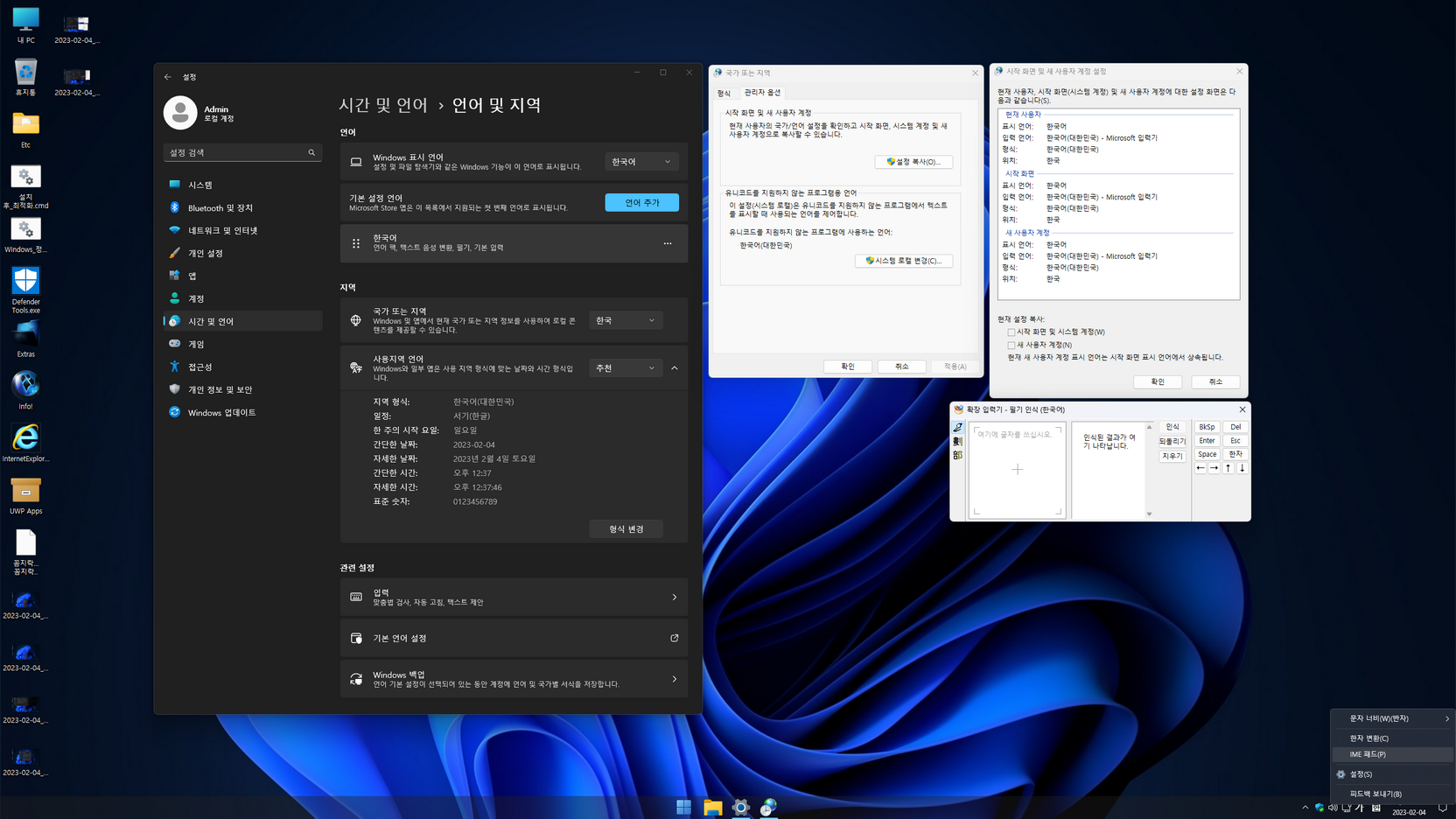
Task: Click the 형식 변경 button
Action: 626,529
